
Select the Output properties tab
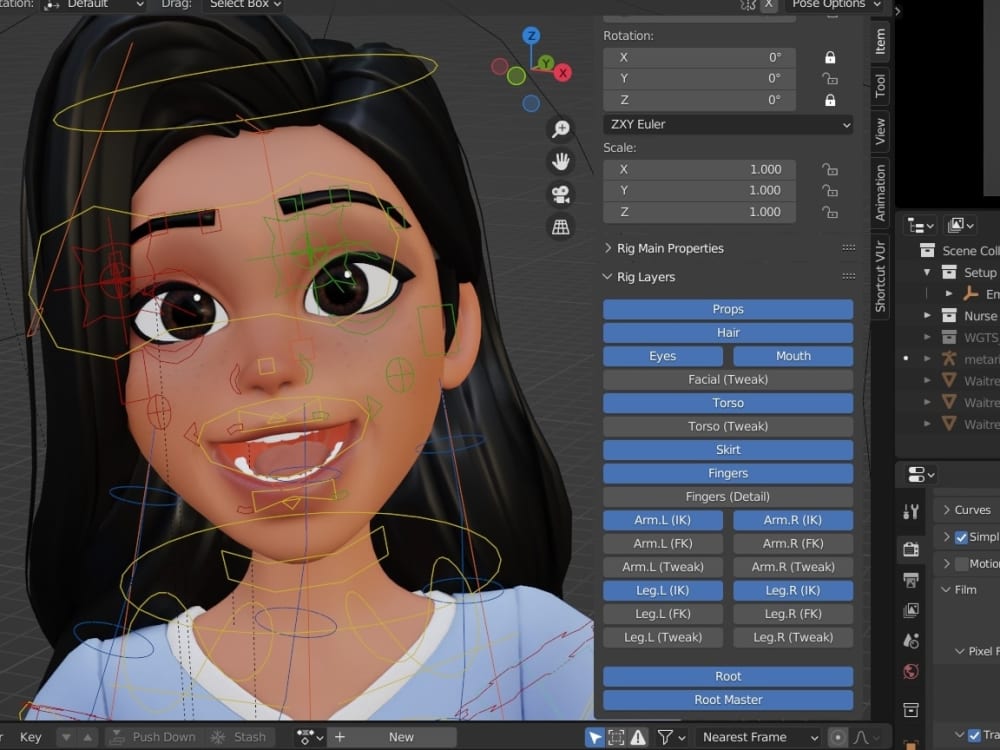(910, 579)
